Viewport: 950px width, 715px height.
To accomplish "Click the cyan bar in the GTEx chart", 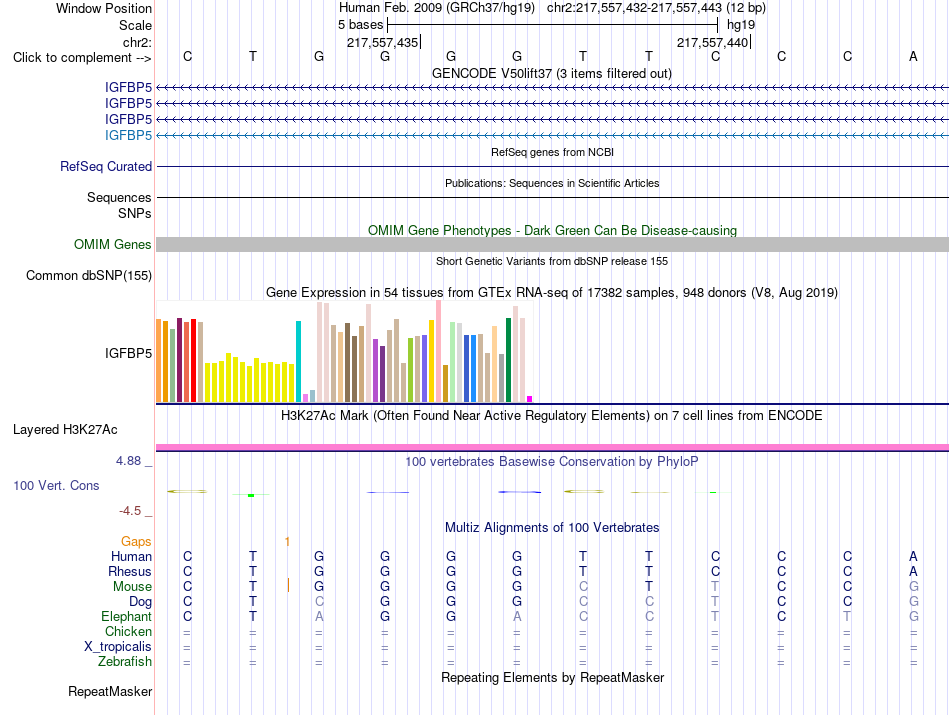I will 298,361.
